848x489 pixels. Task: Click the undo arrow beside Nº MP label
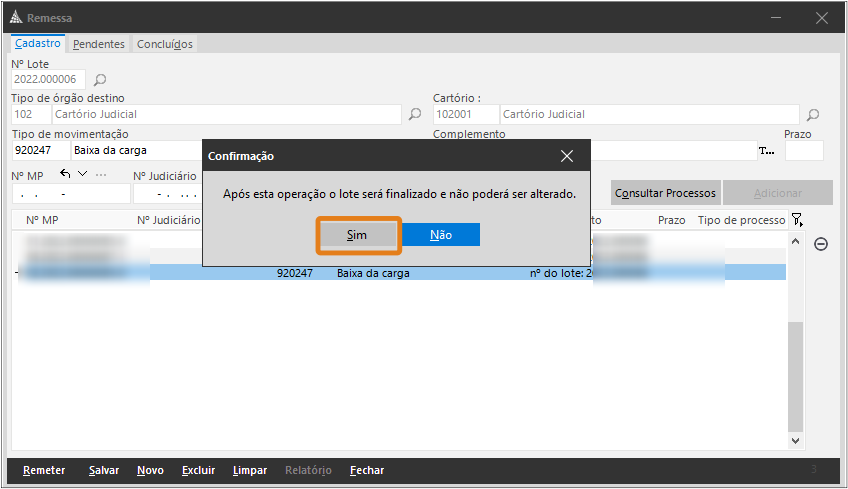[65, 174]
